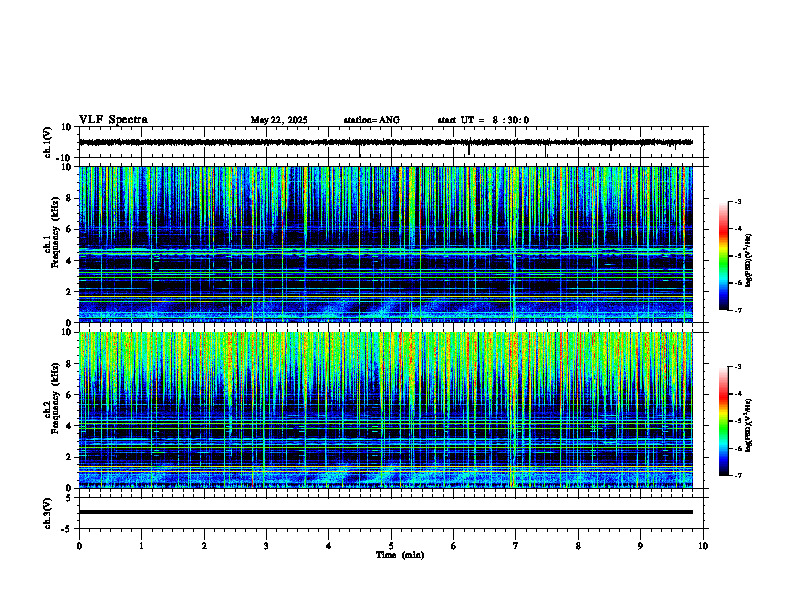Click the "Time (min)" axis title
Viewport: 792px width, 612px height.
point(400,555)
